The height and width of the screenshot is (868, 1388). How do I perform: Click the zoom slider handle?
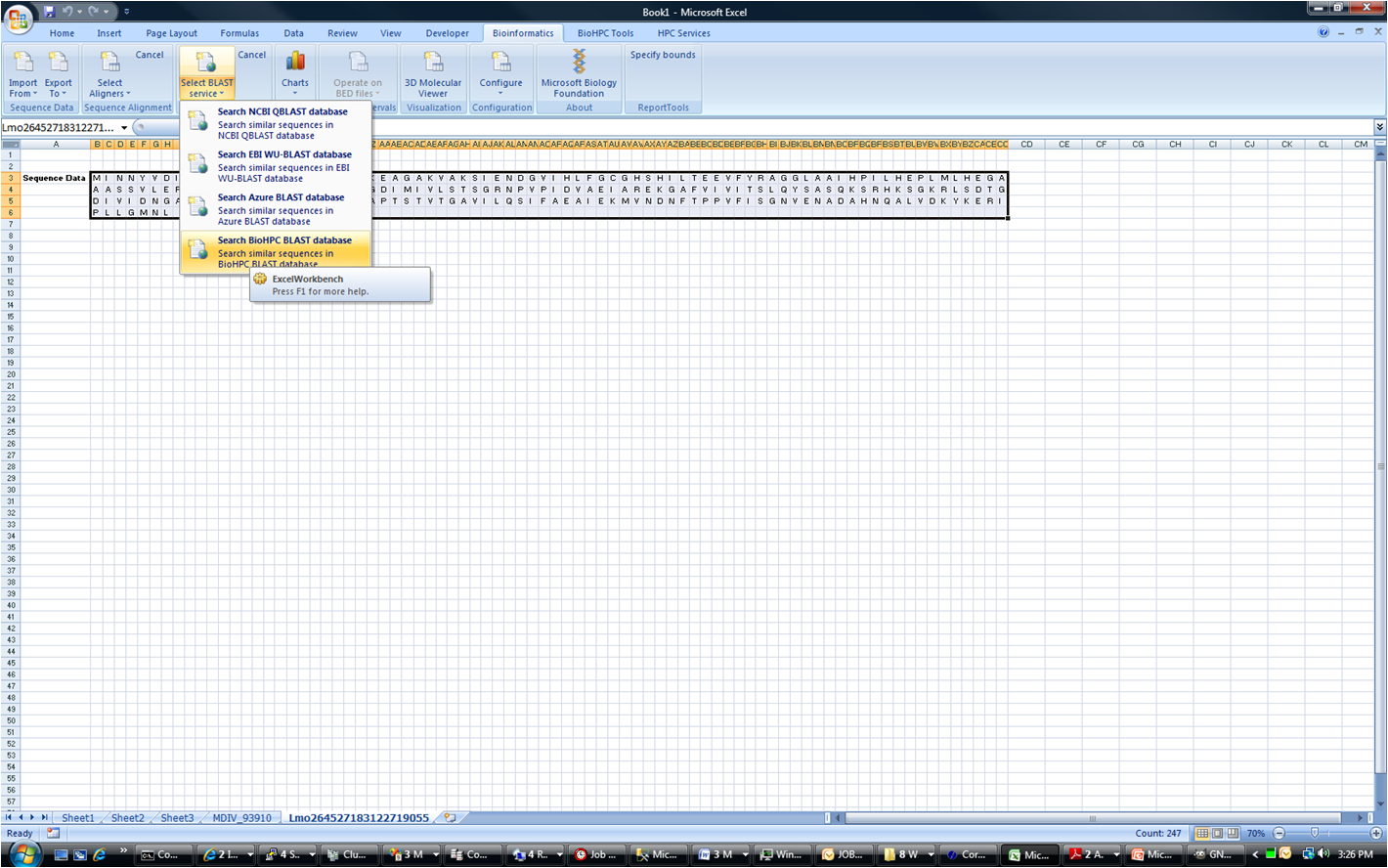click(1314, 834)
